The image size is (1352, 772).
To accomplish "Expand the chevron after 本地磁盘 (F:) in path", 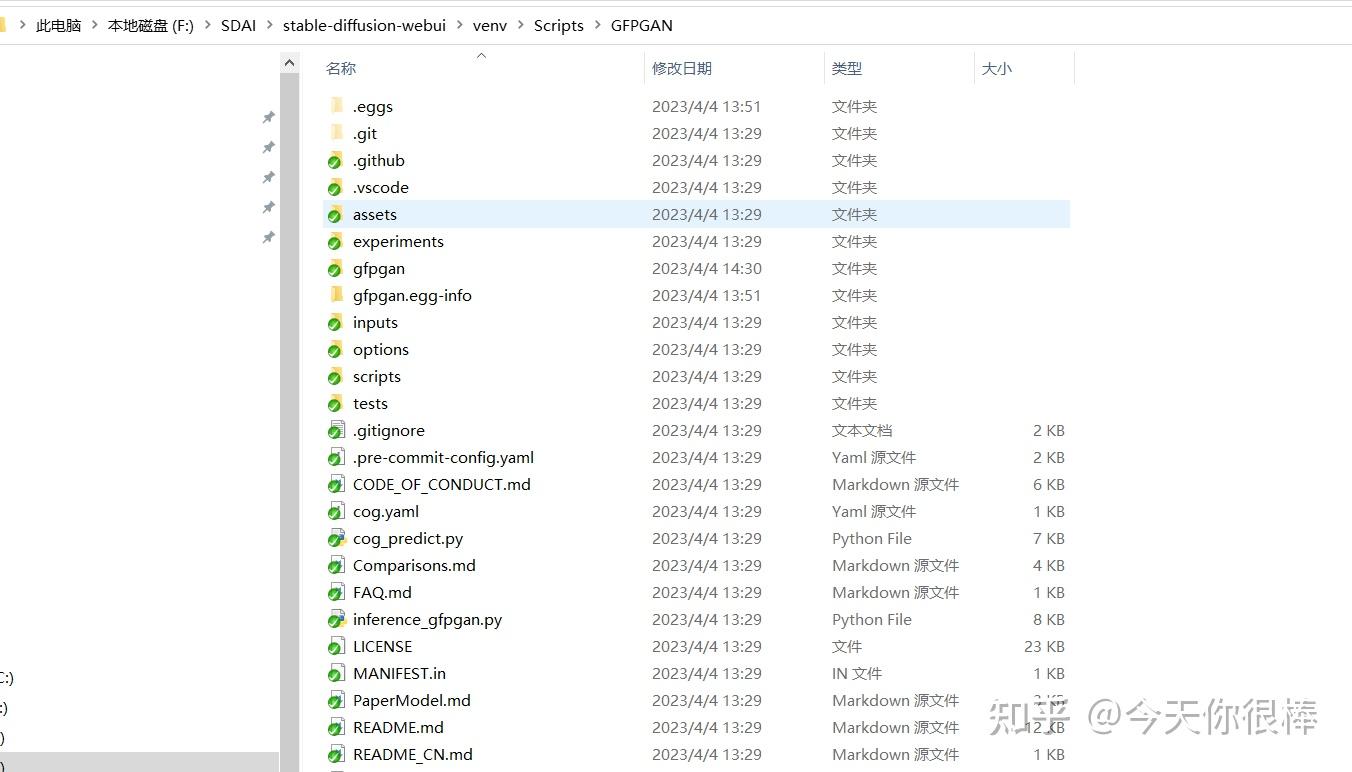I will [x=208, y=25].
